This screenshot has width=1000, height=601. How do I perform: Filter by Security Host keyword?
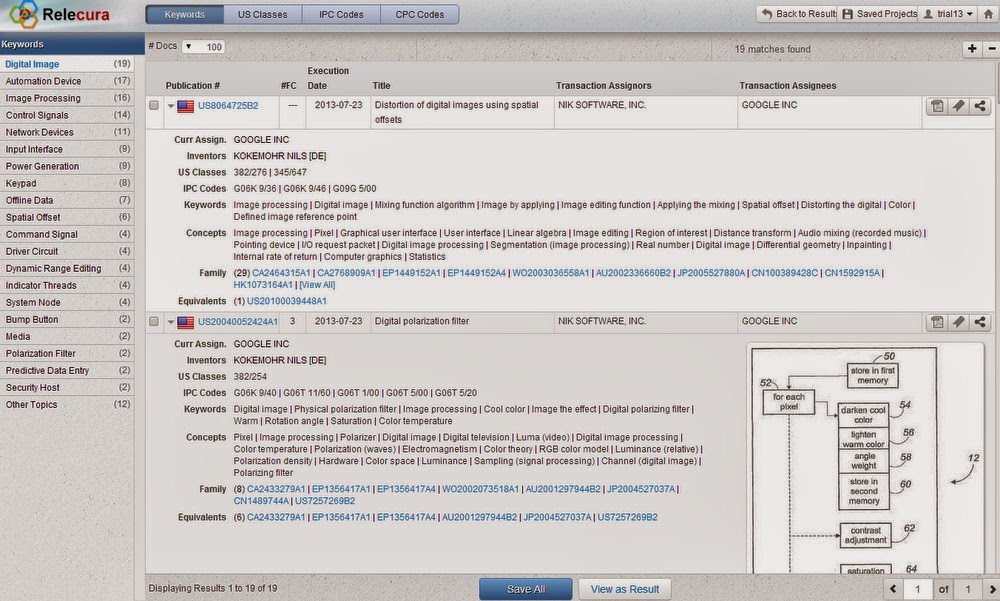coord(67,388)
